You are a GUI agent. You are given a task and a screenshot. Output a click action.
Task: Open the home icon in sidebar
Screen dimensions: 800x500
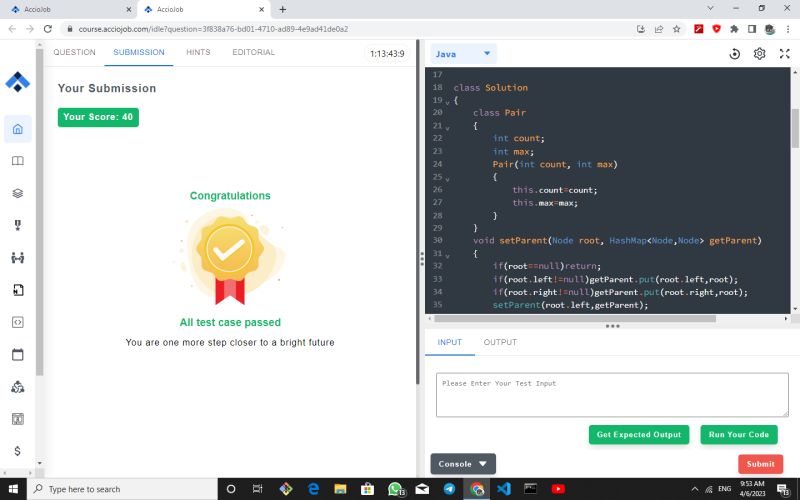[17, 129]
